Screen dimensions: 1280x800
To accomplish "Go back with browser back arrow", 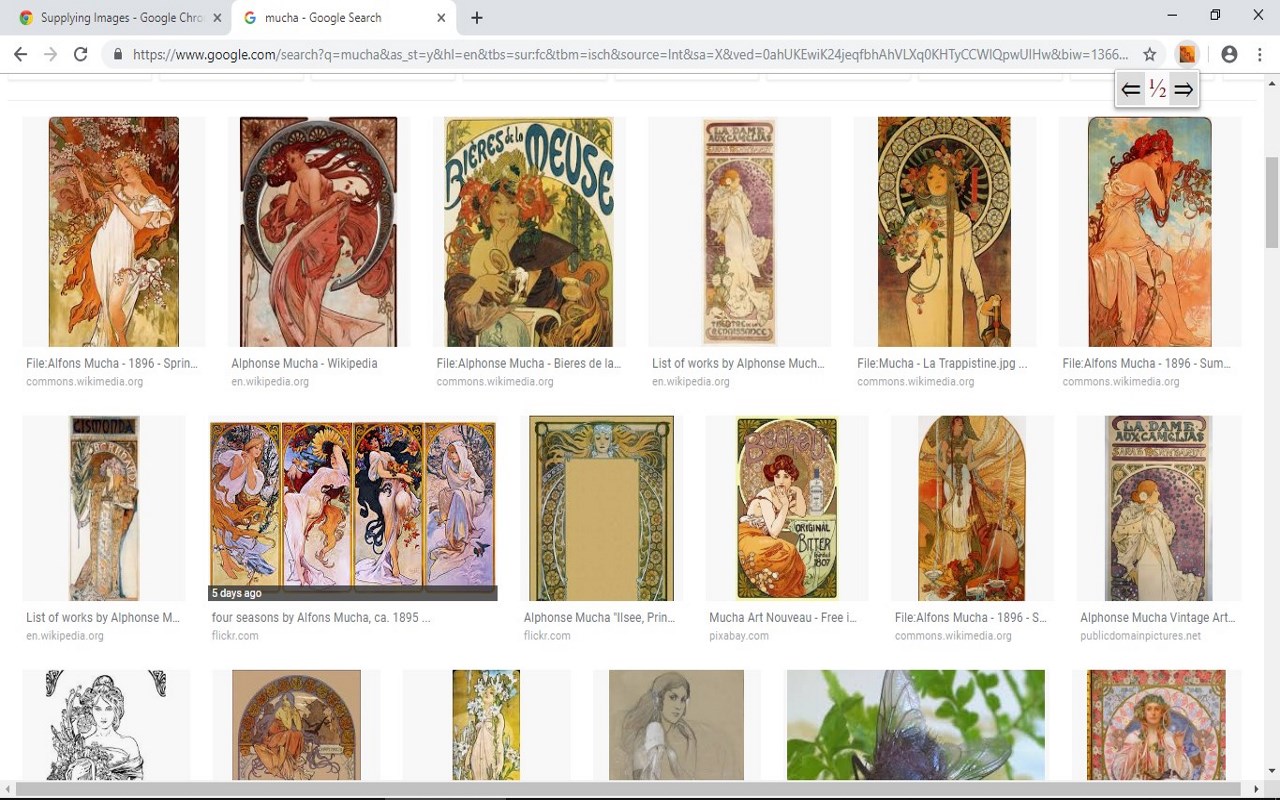I will [x=20, y=54].
